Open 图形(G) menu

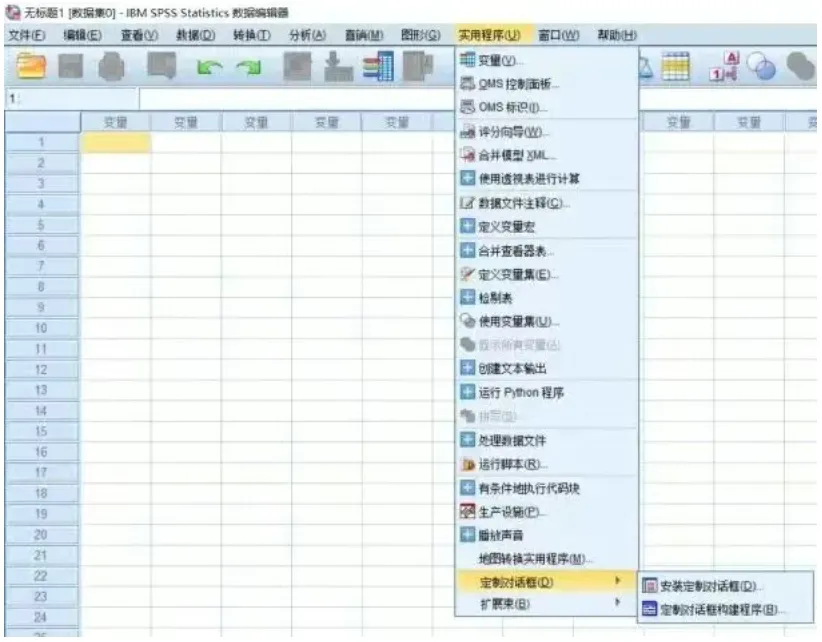pyautogui.click(x=420, y=35)
